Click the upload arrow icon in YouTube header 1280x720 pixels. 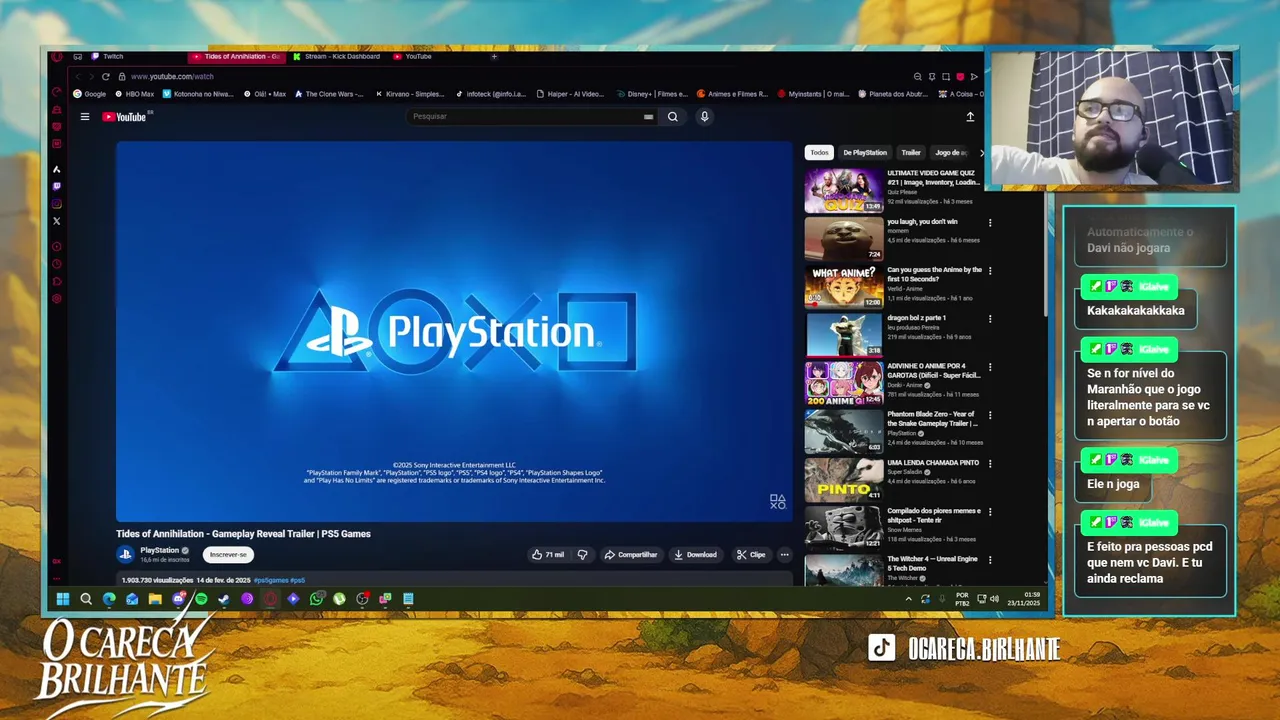[x=970, y=117]
